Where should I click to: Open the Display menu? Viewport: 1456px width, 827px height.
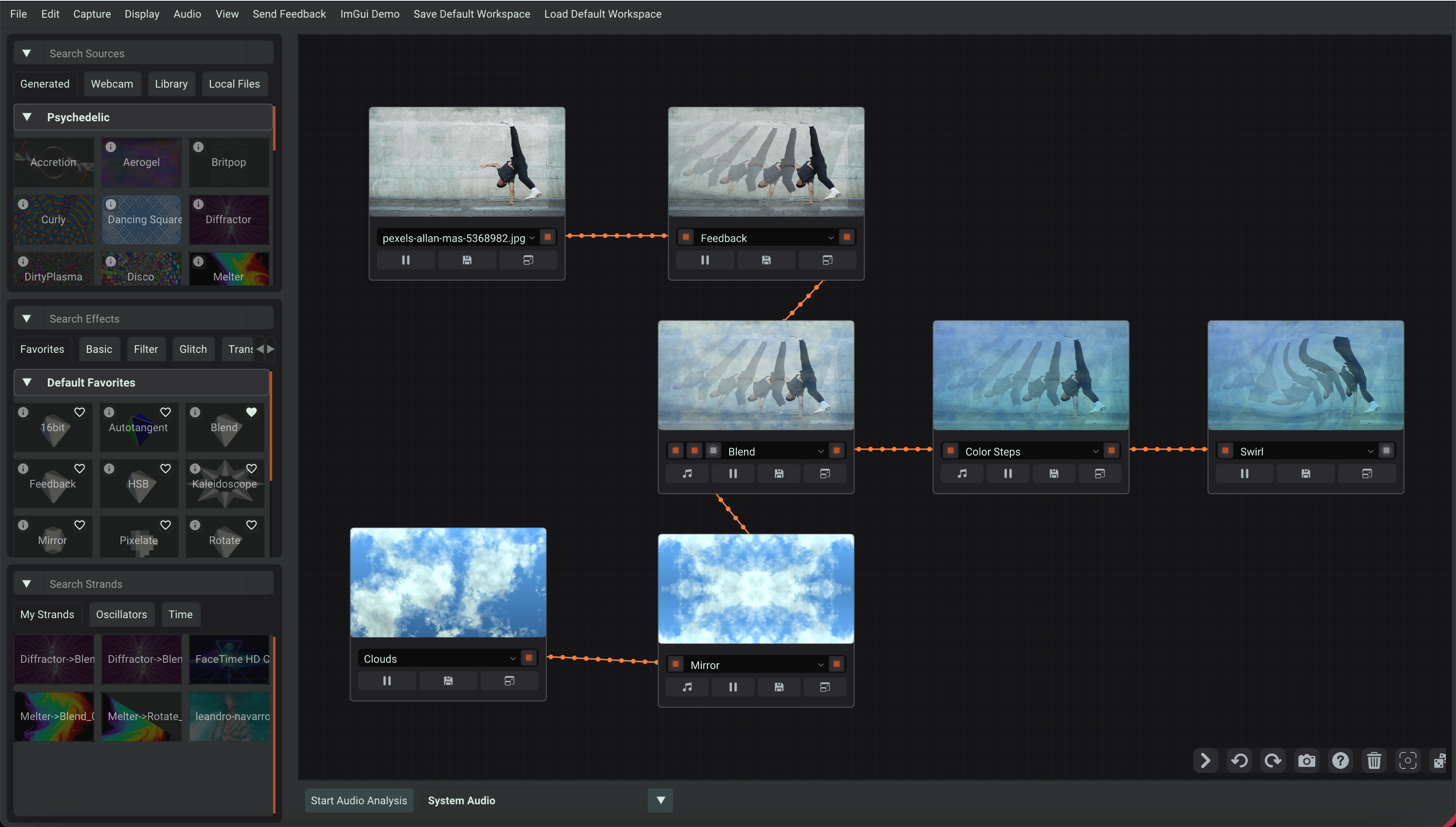pos(142,13)
